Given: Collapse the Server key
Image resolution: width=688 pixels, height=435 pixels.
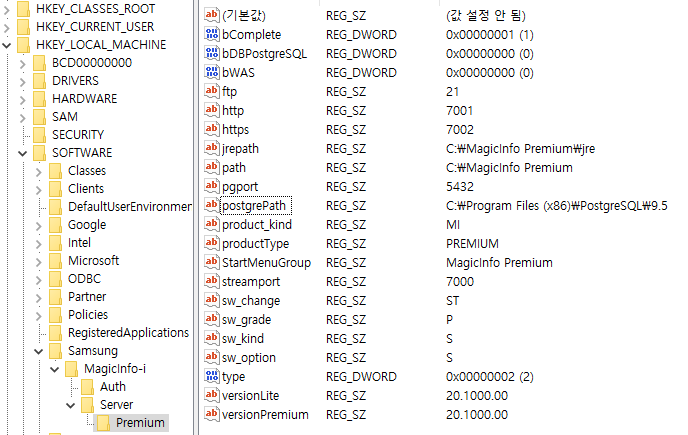Looking at the screenshot, I should 71,405.
